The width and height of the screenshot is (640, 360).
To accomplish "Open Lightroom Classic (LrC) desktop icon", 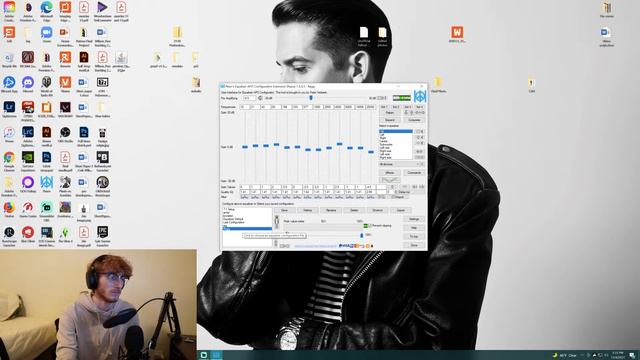I will pos(28,135).
